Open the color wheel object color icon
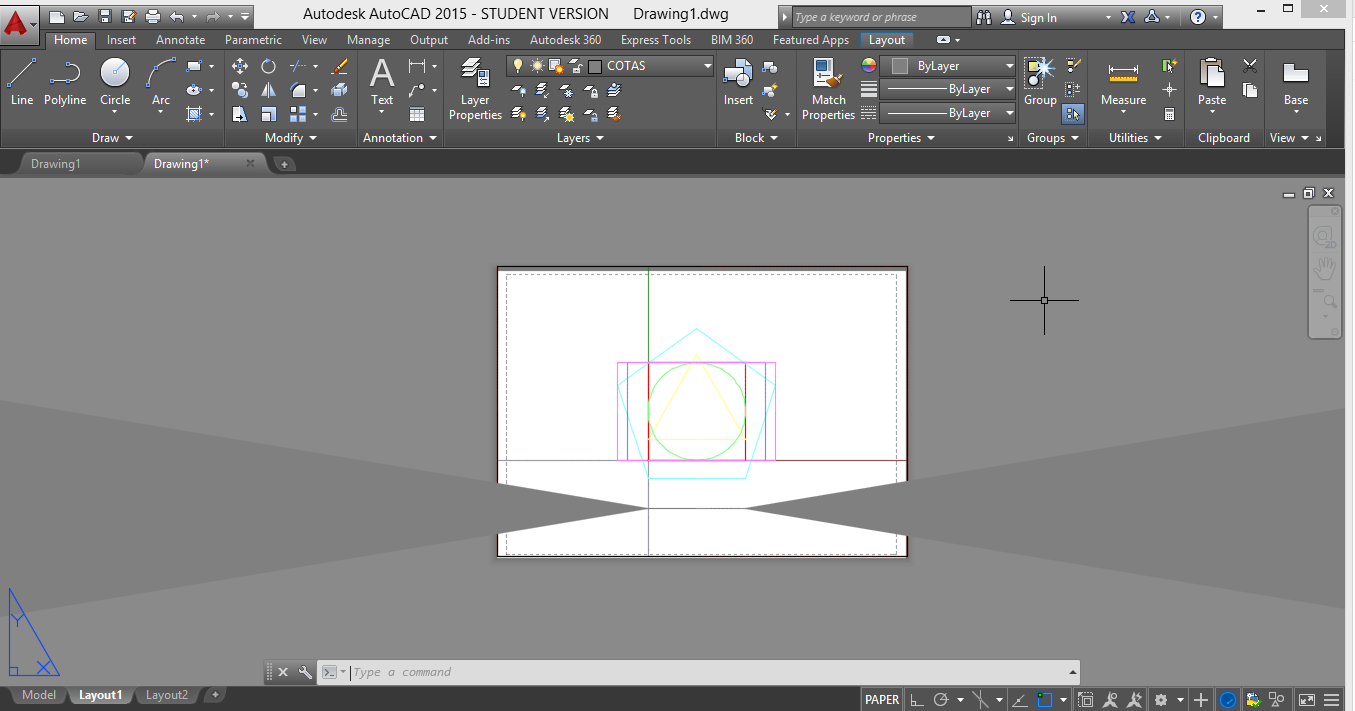The height and width of the screenshot is (711, 1355). point(869,66)
